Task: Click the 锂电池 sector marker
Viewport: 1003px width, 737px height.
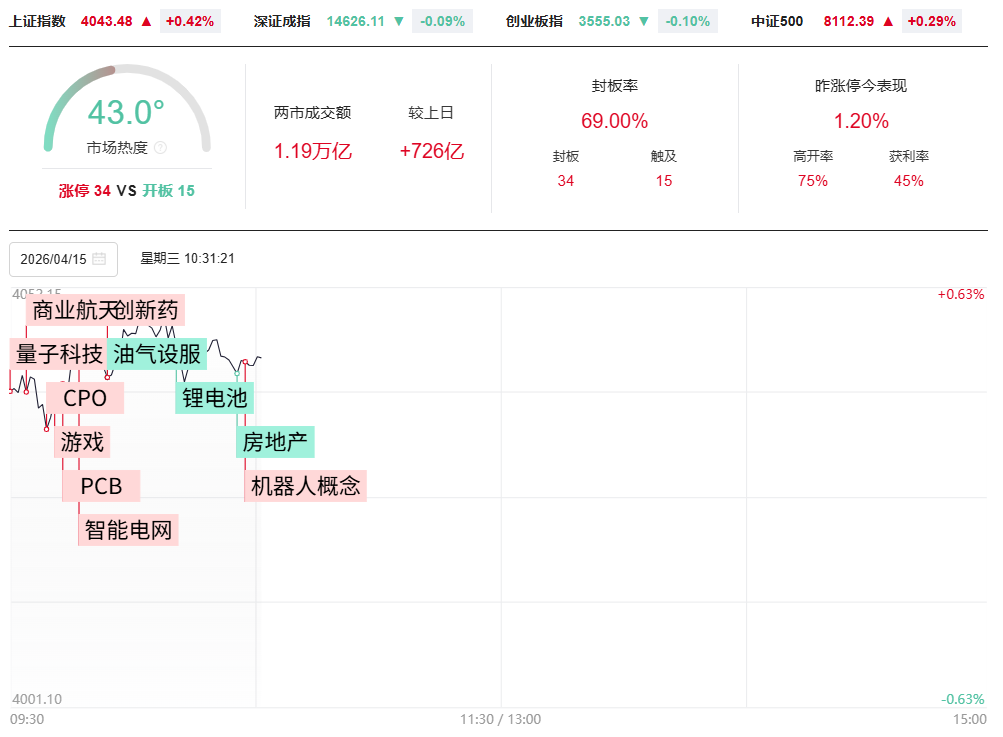Action: [x=215, y=398]
